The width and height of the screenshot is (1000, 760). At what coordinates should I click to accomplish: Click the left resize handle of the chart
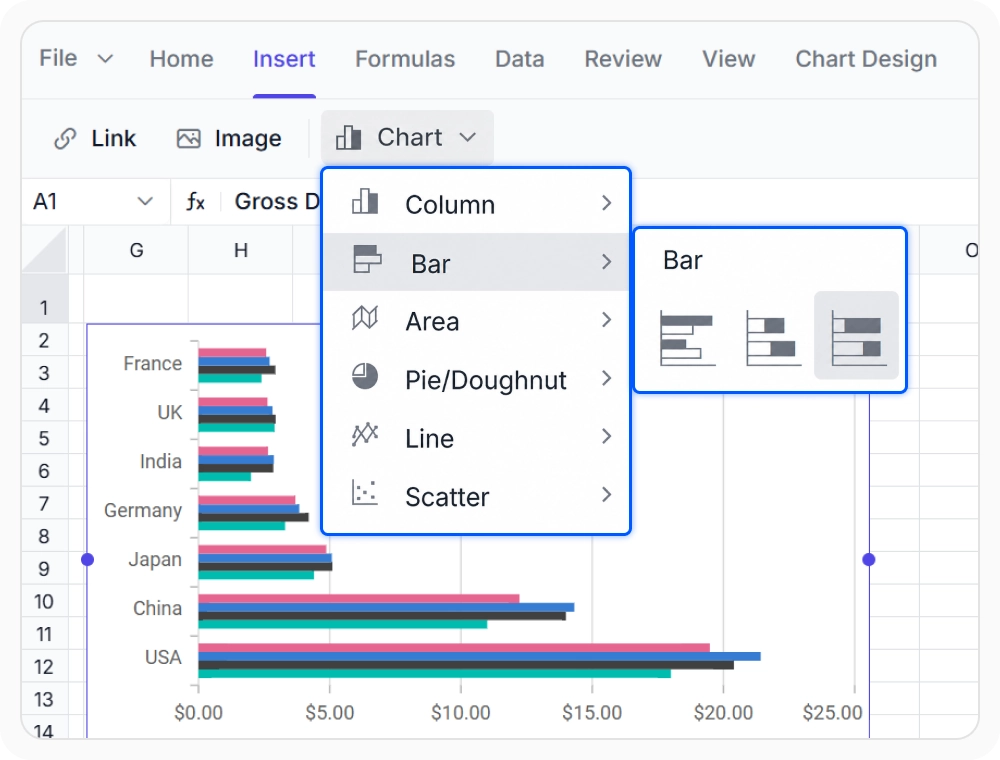point(88,560)
